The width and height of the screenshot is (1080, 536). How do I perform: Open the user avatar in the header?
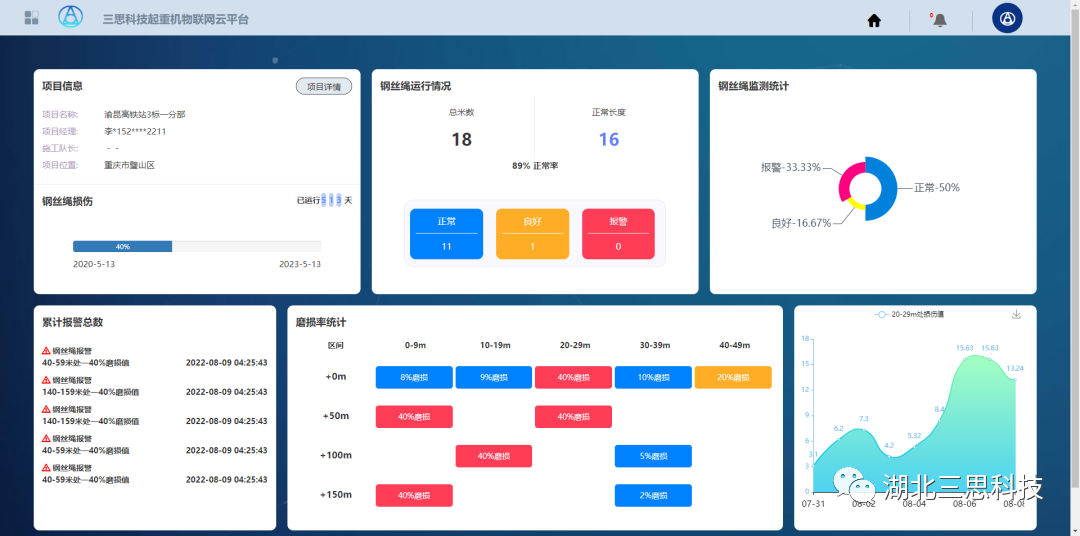coord(1006,18)
